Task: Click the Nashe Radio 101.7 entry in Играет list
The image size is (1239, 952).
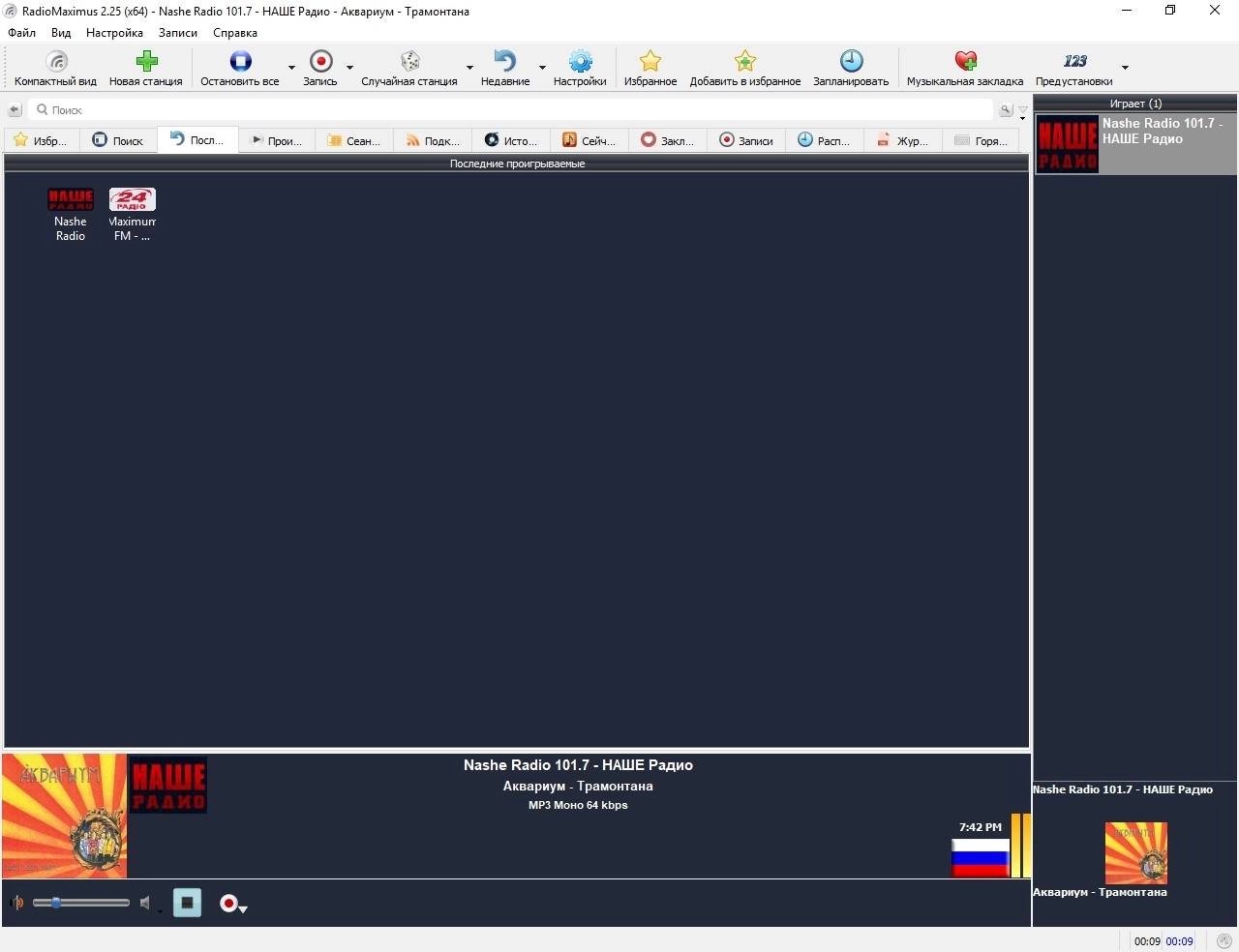Action: tap(1135, 144)
